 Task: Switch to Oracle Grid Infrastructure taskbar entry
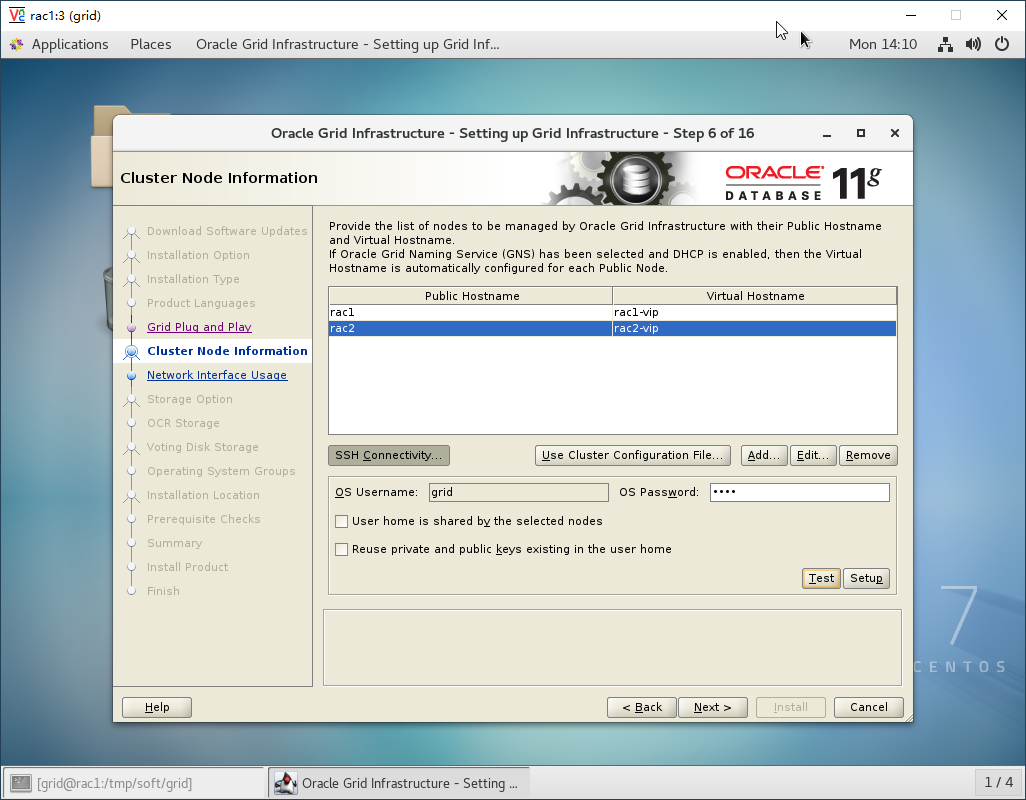coord(398,783)
